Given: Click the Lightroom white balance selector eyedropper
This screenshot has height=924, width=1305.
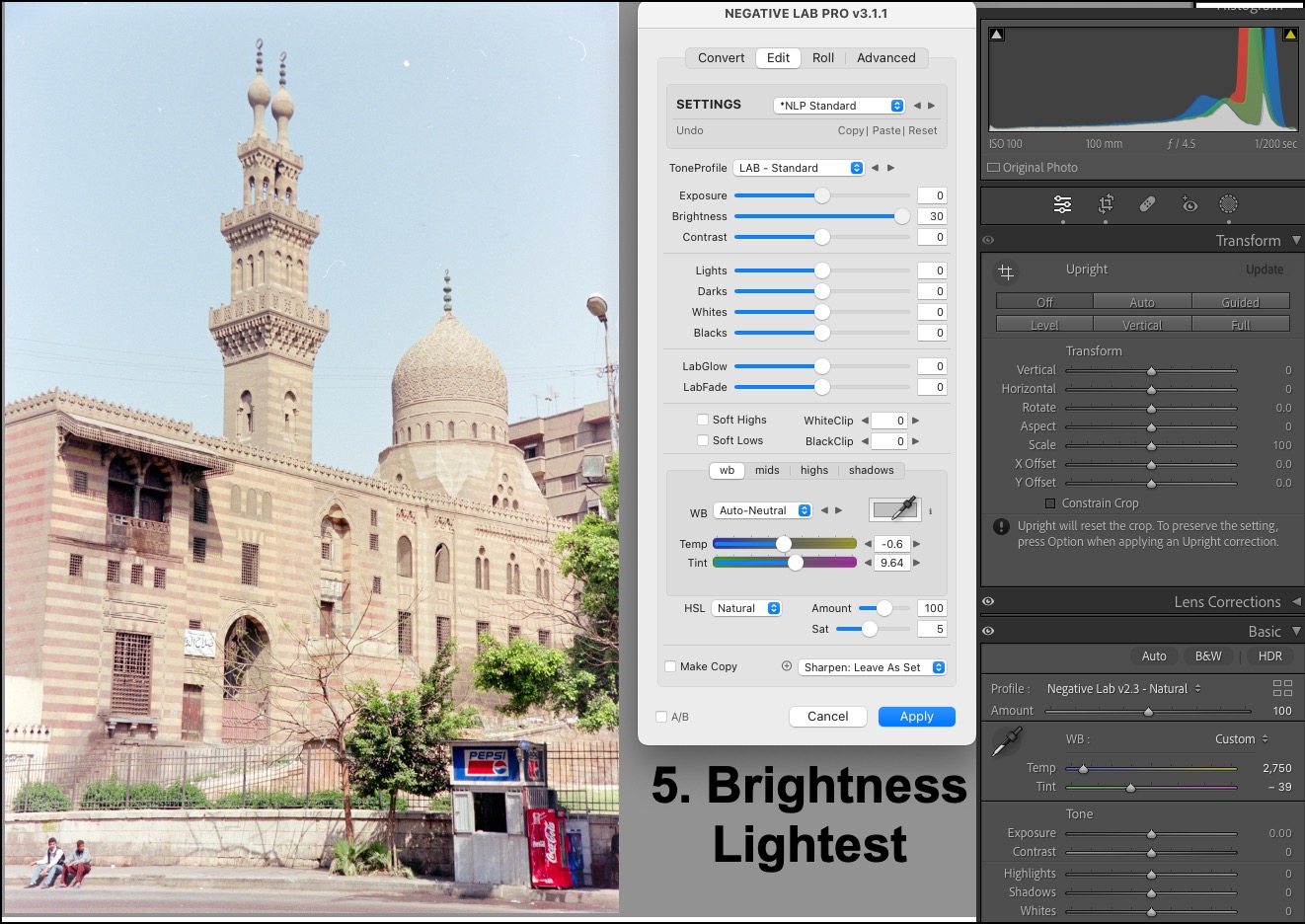Looking at the screenshot, I should 1006,741.
